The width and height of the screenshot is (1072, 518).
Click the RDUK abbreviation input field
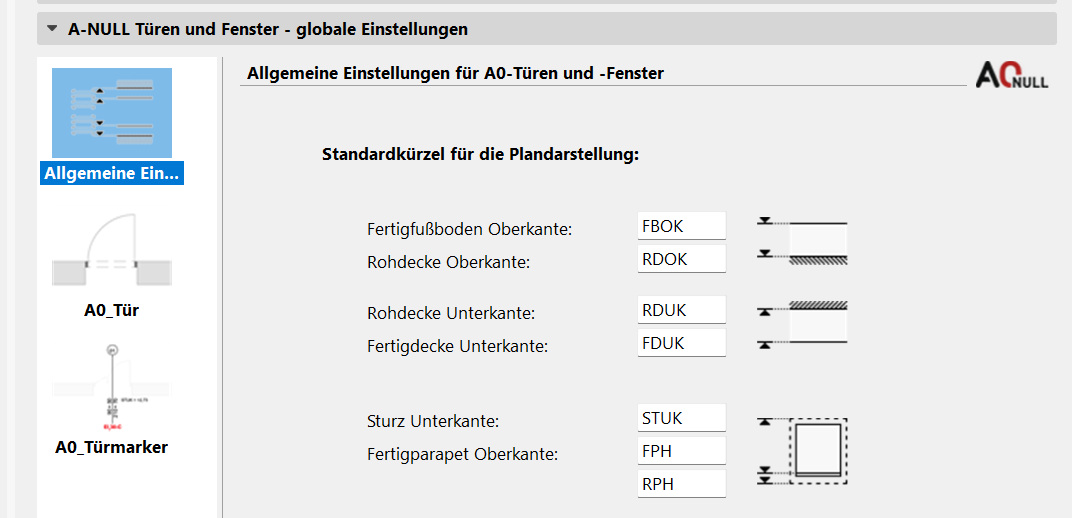682,310
